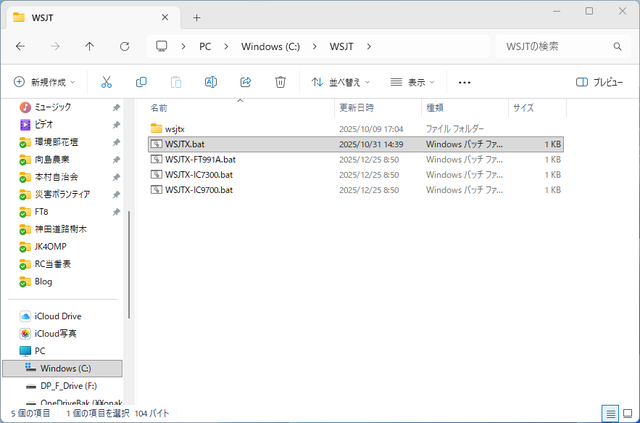
Task: Click the Cut scissors icon
Action: click(106, 82)
